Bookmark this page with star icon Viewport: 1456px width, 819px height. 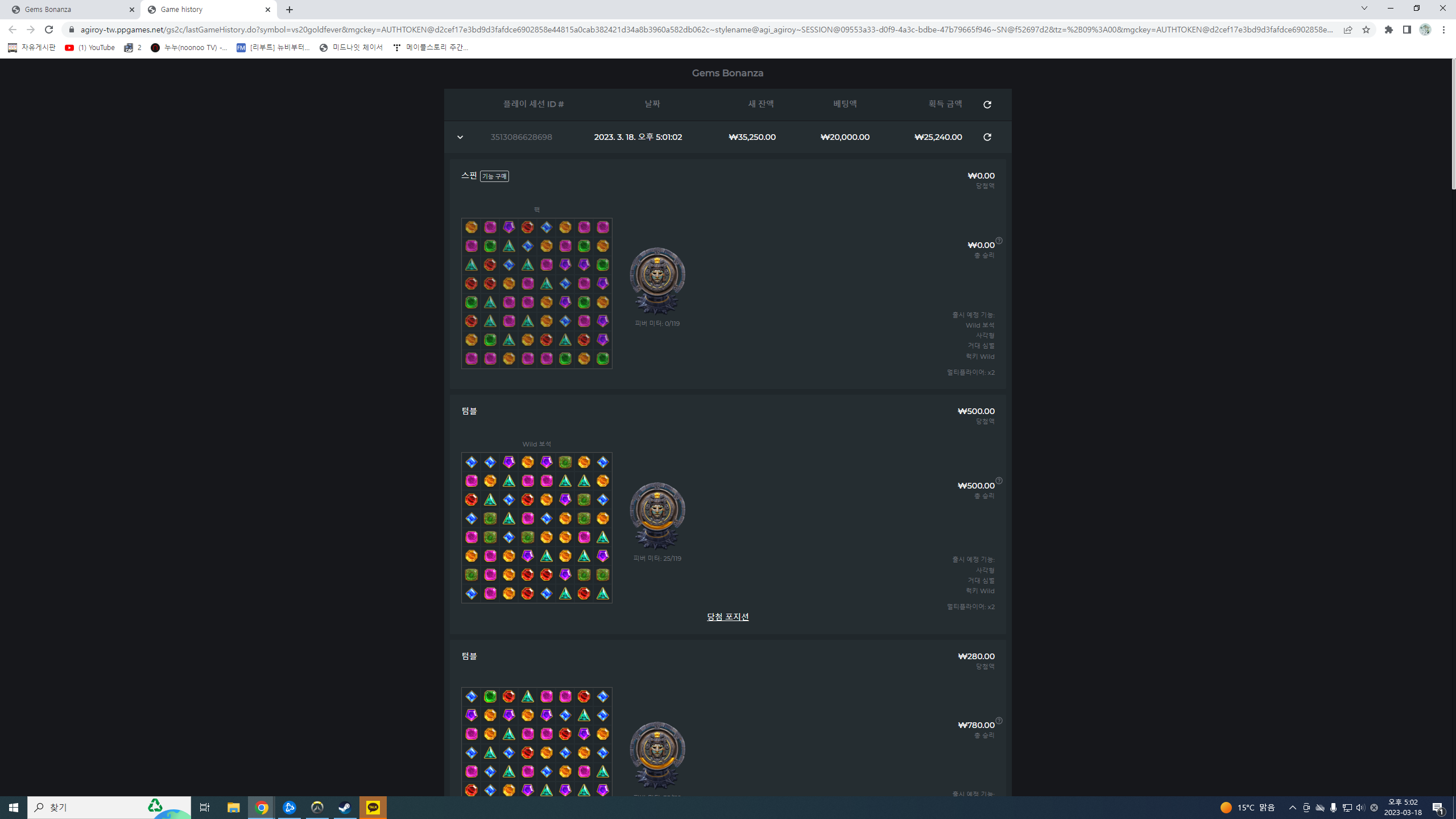(x=1366, y=30)
